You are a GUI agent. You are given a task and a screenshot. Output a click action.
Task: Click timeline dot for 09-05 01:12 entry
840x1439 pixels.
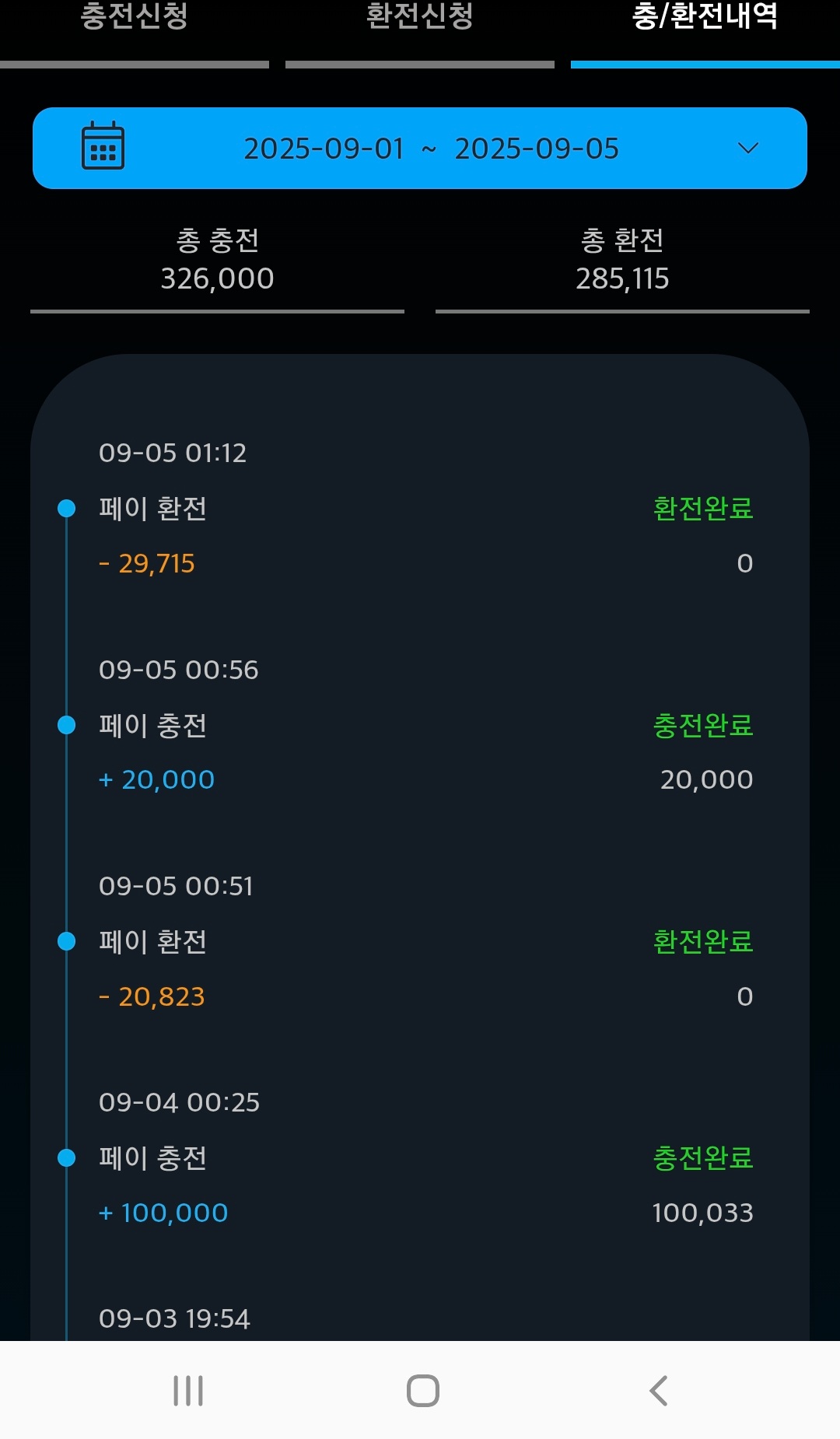[67, 509]
